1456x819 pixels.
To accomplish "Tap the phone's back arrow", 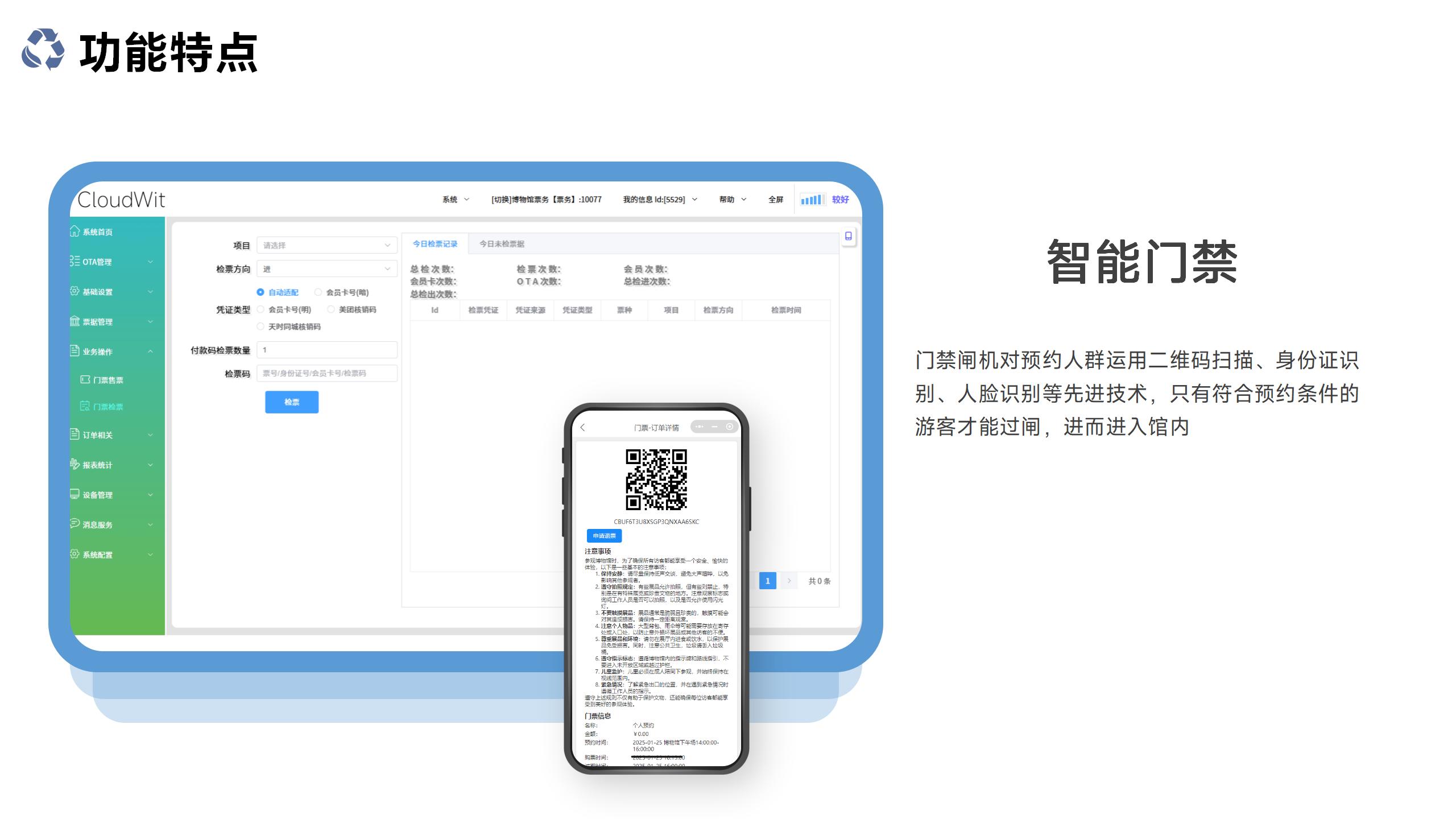I will [x=582, y=428].
